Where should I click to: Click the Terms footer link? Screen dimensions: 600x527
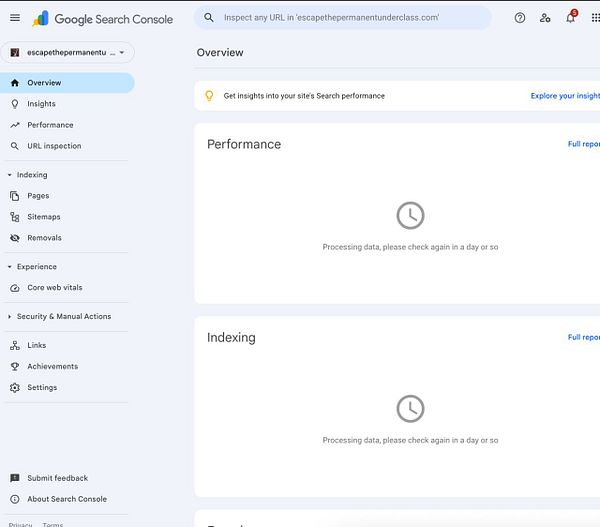(x=53, y=524)
